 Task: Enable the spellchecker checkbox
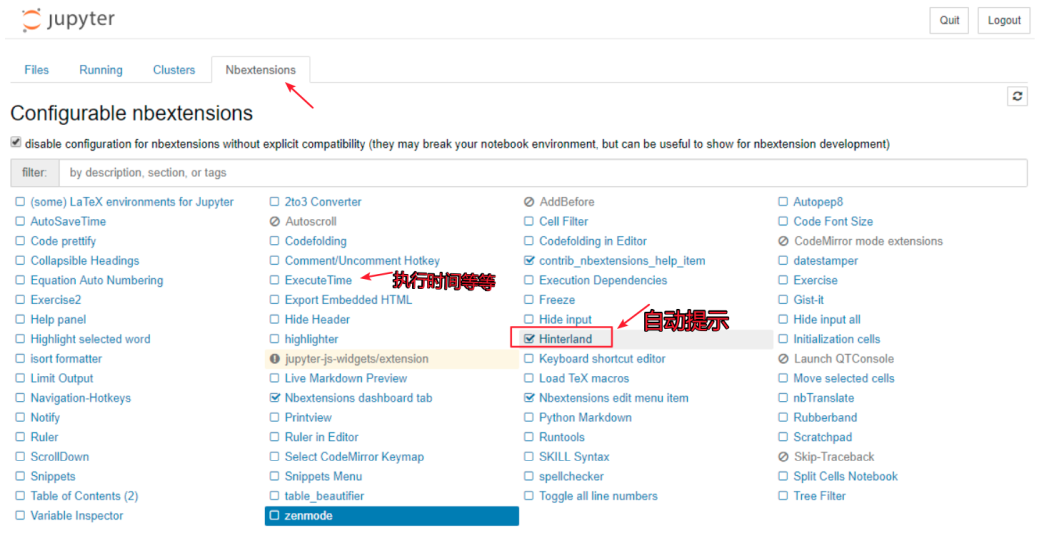pyautogui.click(x=528, y=477)
